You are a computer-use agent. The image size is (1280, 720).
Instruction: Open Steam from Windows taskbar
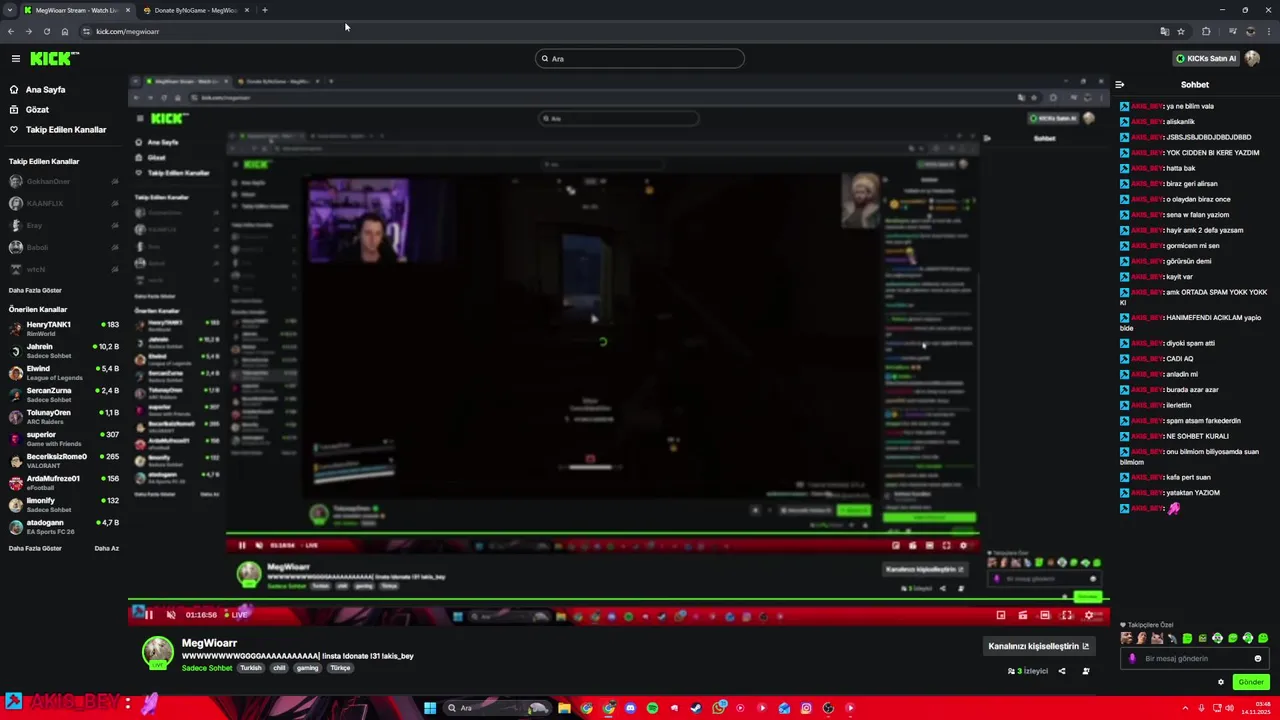click(696, 708)
